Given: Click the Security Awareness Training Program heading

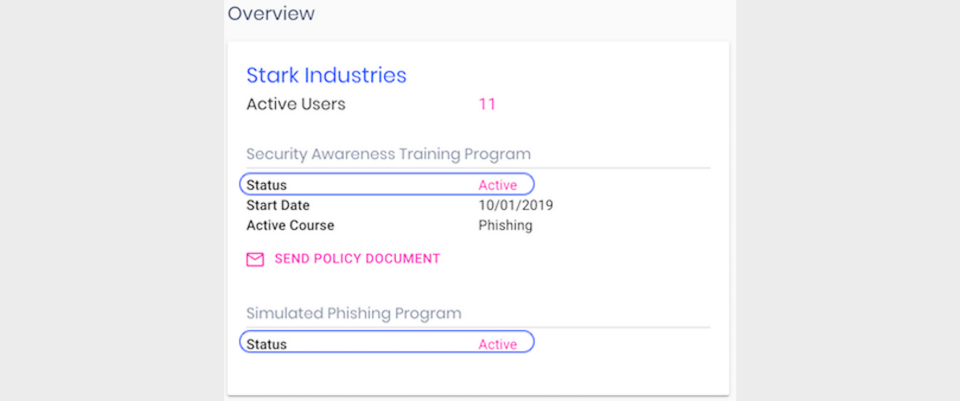Looking at the screenshot, I should [388, 154].
